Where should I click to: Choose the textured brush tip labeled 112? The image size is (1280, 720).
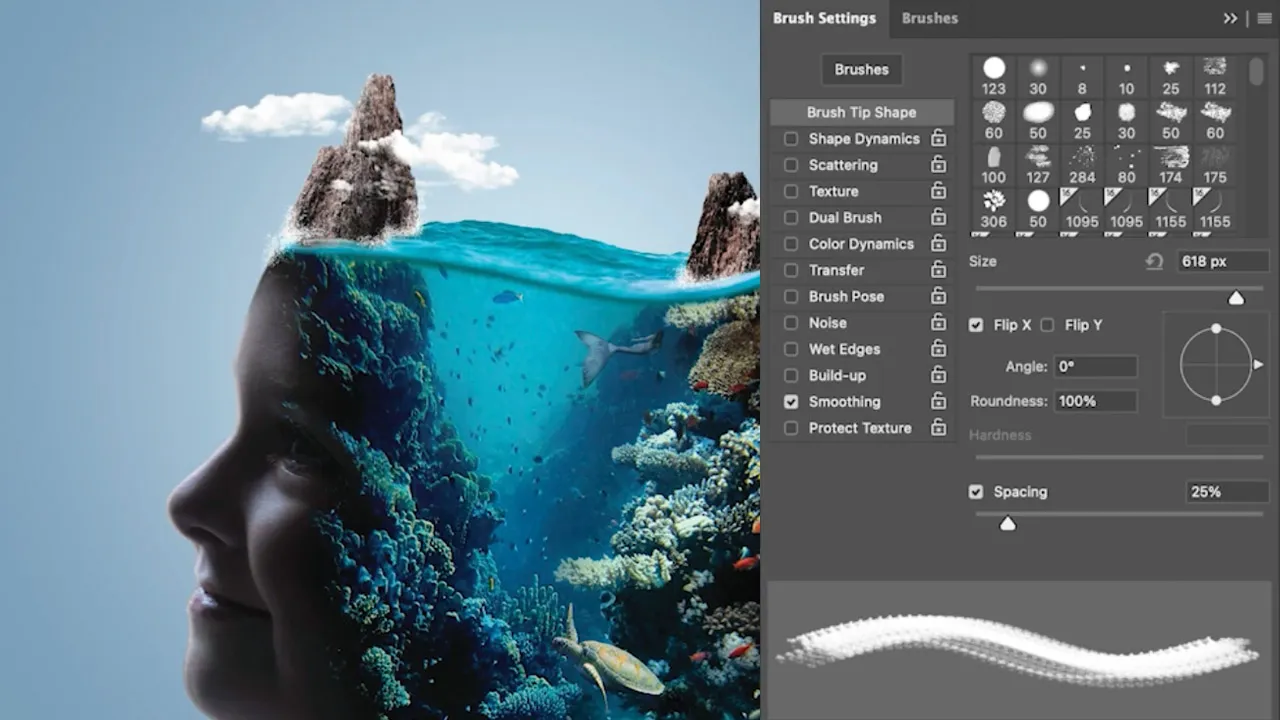[1215, 76]
